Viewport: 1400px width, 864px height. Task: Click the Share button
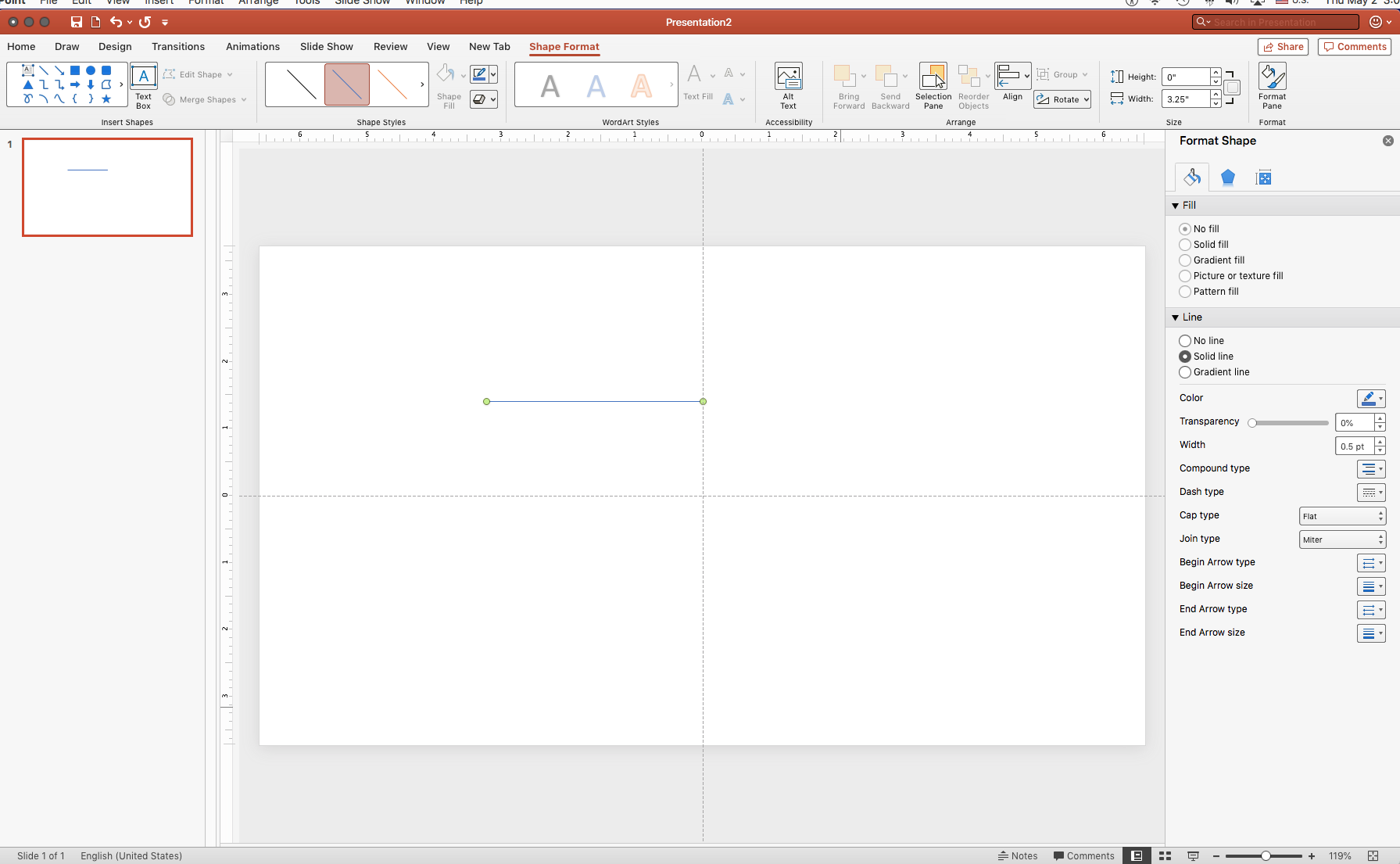point(1283,47)
